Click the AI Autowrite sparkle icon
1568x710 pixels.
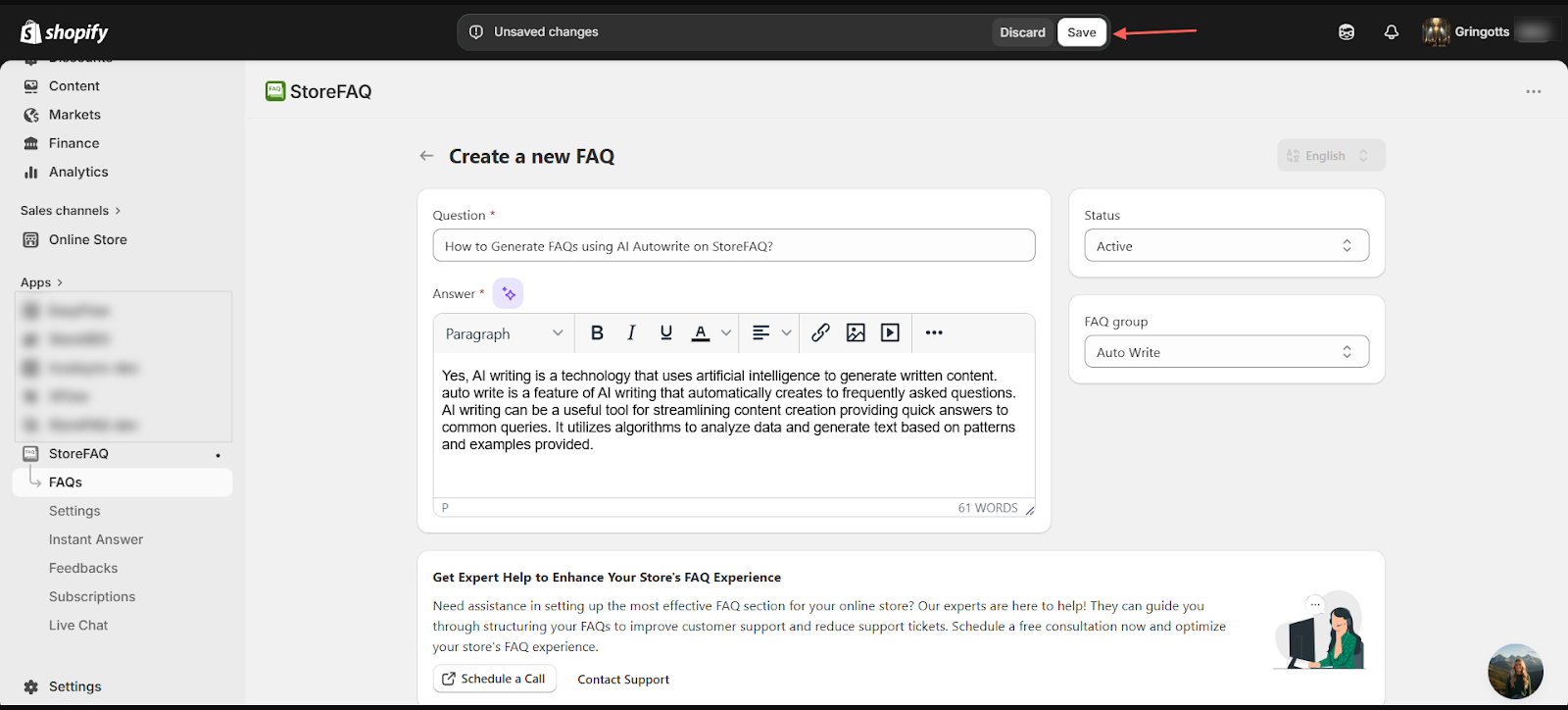pyautogui.click(x=508, y=293)
